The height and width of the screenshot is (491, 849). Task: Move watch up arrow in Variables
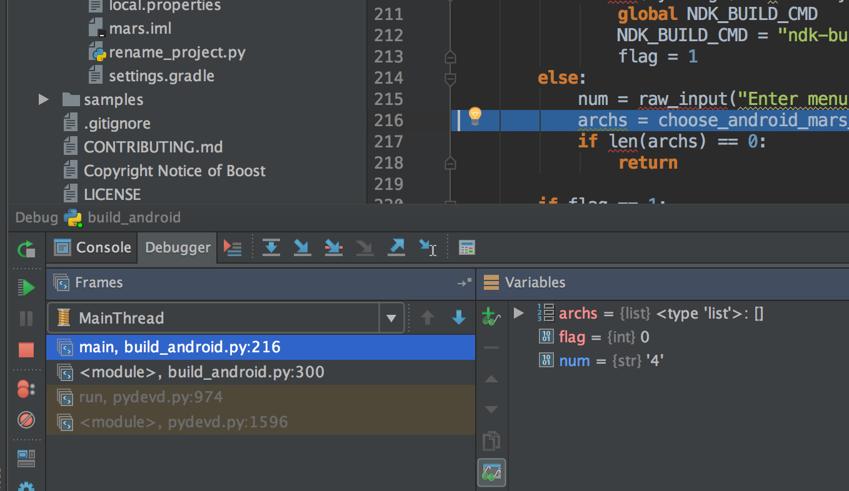[x=491, y=379]
